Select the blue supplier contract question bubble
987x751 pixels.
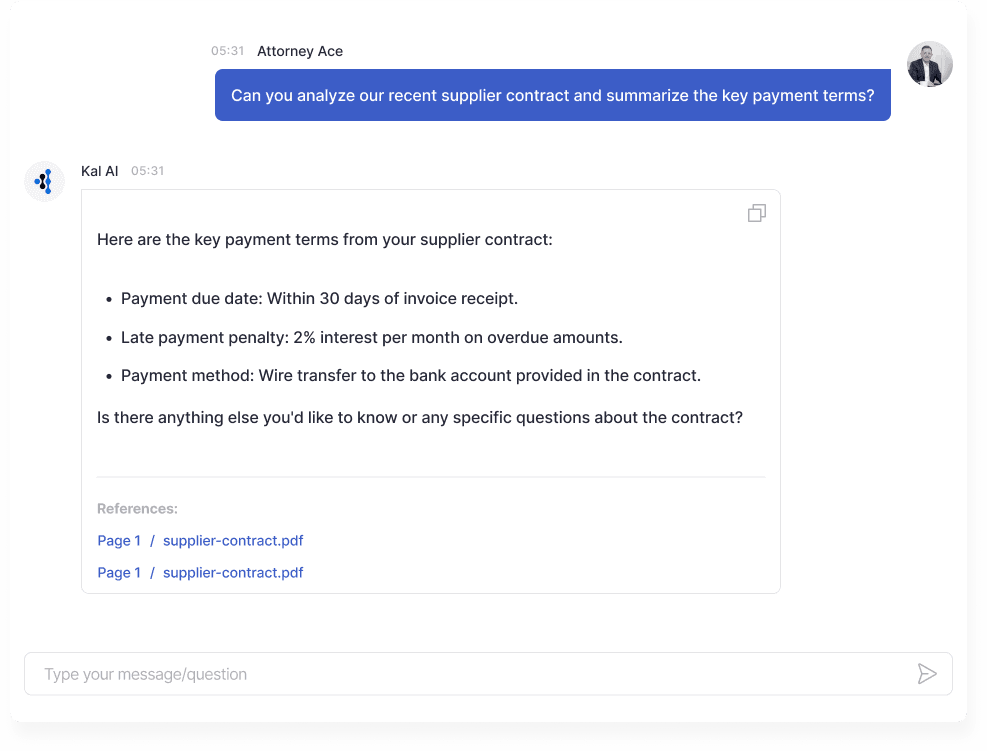tap(553, 95)
